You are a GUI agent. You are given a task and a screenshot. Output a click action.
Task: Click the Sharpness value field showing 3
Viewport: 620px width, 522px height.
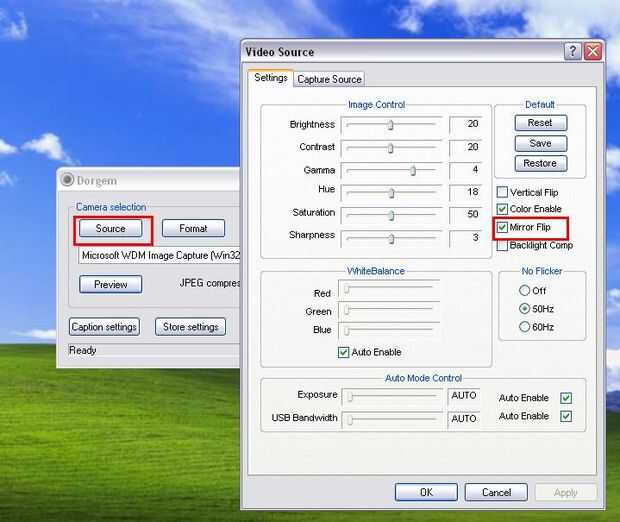point(466,238)
